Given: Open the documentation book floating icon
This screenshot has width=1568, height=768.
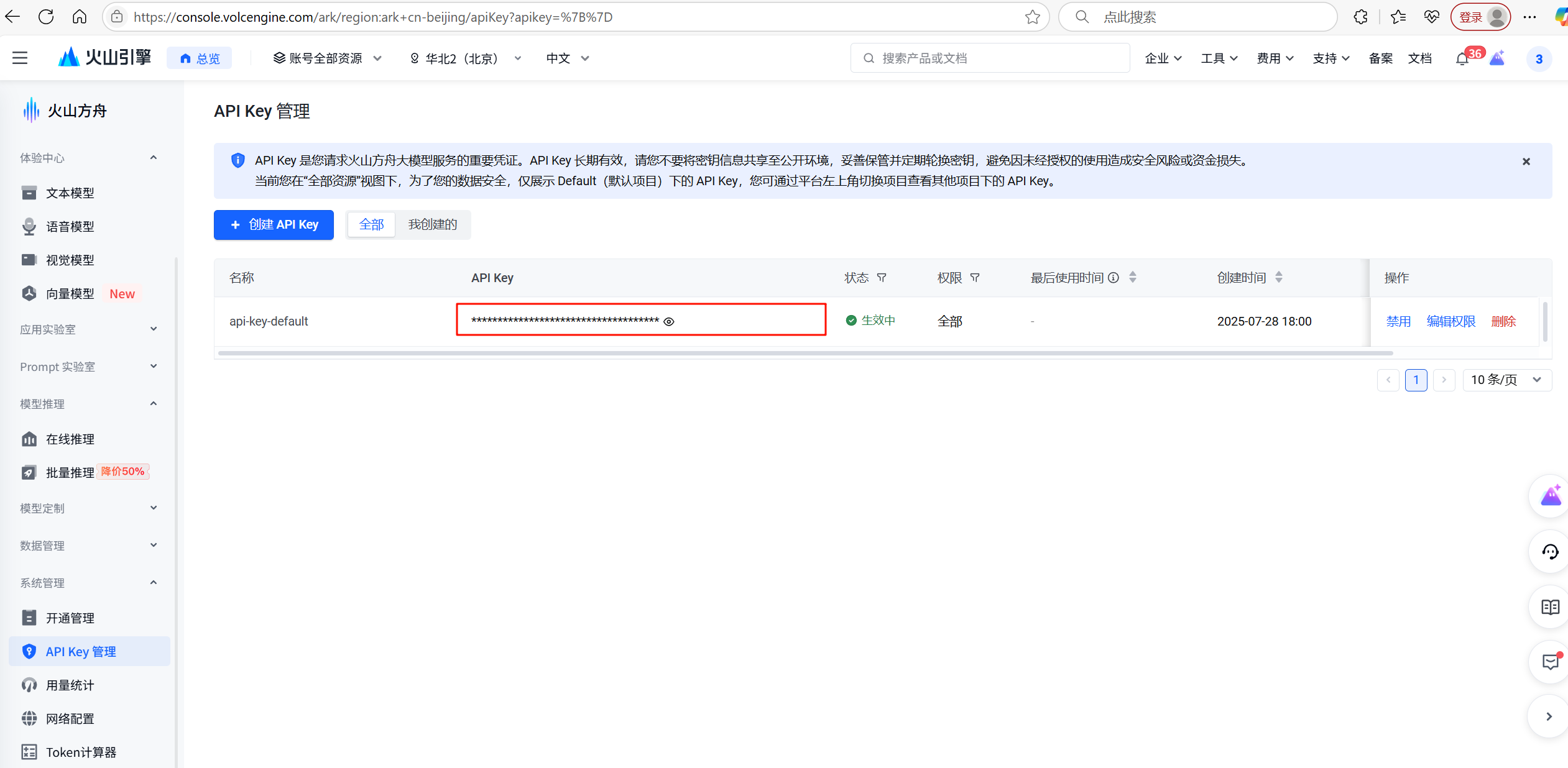Looking at the screenshot, I should coord(1550,607).
